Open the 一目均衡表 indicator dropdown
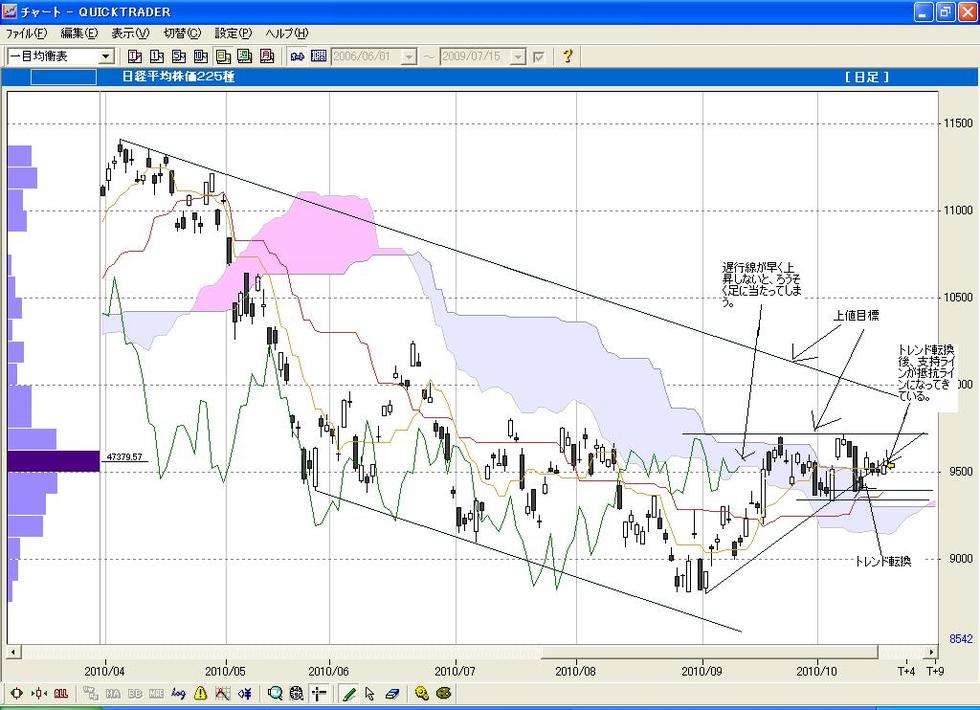This screenshot has height=710, width=980. click(106, 56)
